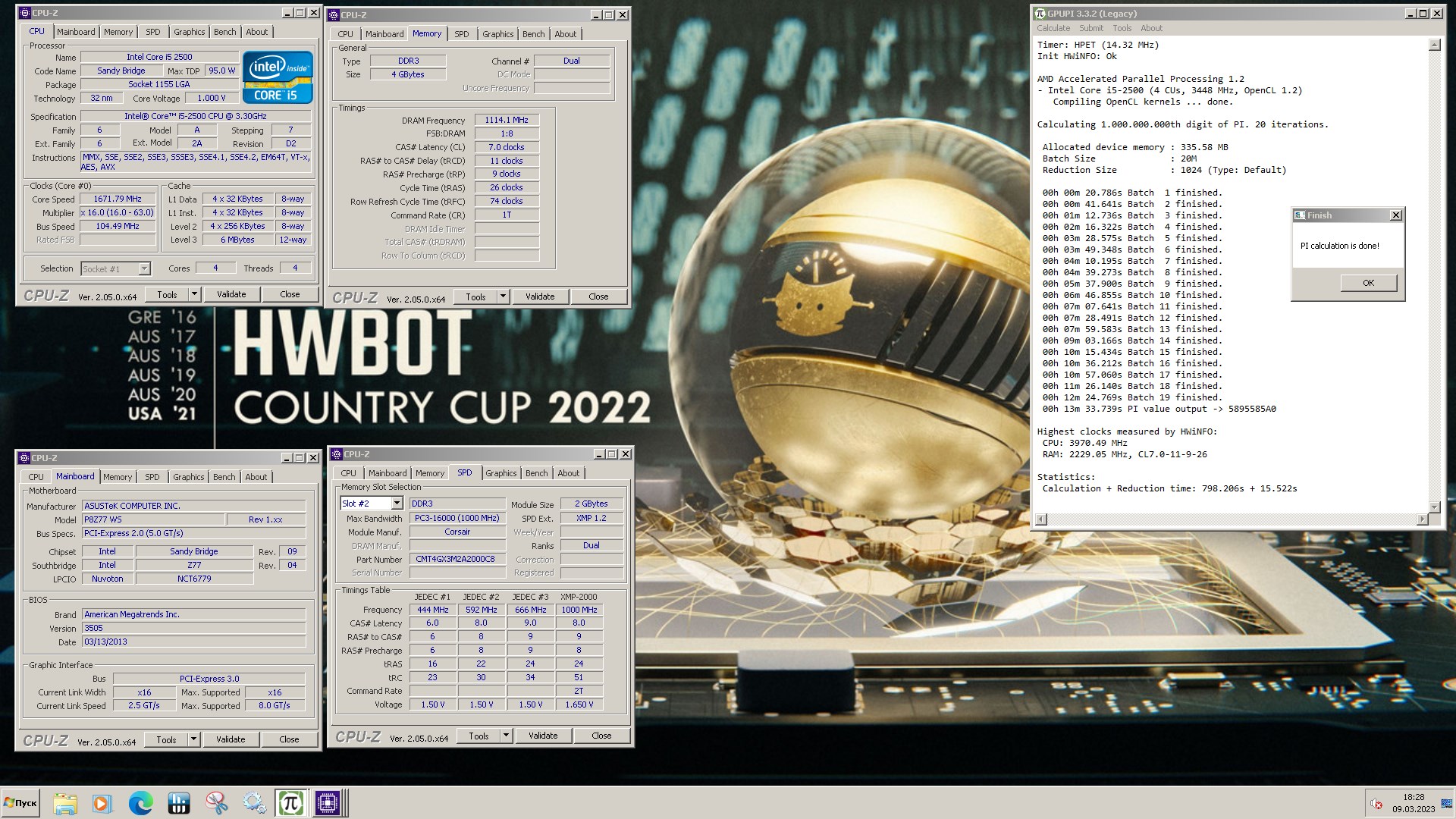Click the Intel Core i5 logo badge

pyautogui.click(x=278, y=77)
